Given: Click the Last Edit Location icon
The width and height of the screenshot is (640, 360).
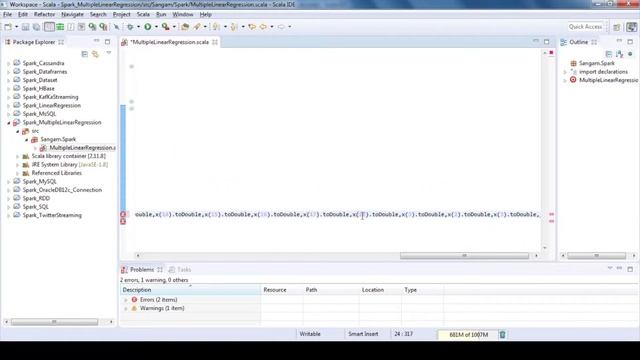Looking at the screenshot, I should coord(252,27).
